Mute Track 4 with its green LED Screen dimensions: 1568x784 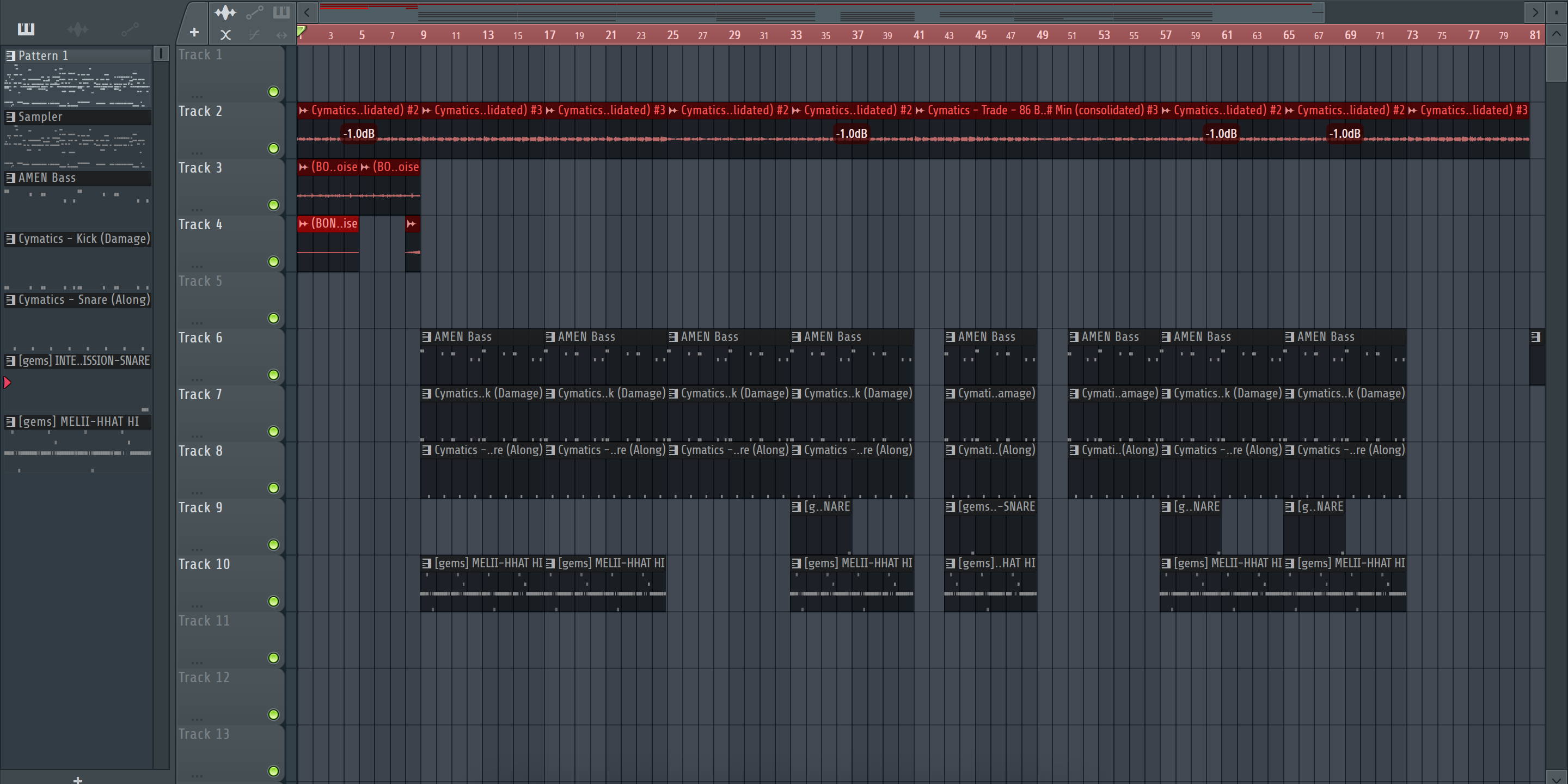[274, 262]
